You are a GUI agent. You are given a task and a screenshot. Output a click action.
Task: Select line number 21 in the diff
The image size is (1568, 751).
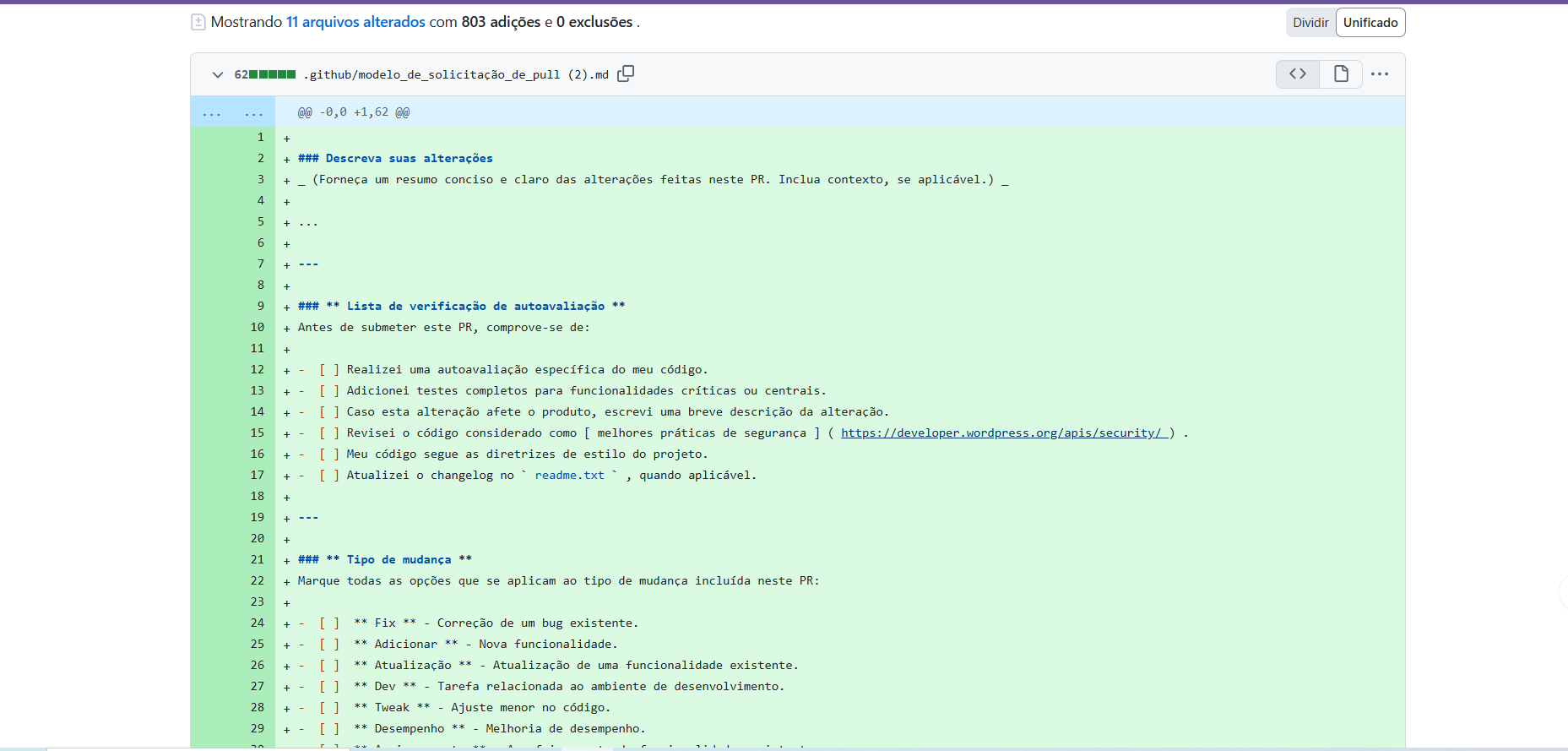click(258, 559)
